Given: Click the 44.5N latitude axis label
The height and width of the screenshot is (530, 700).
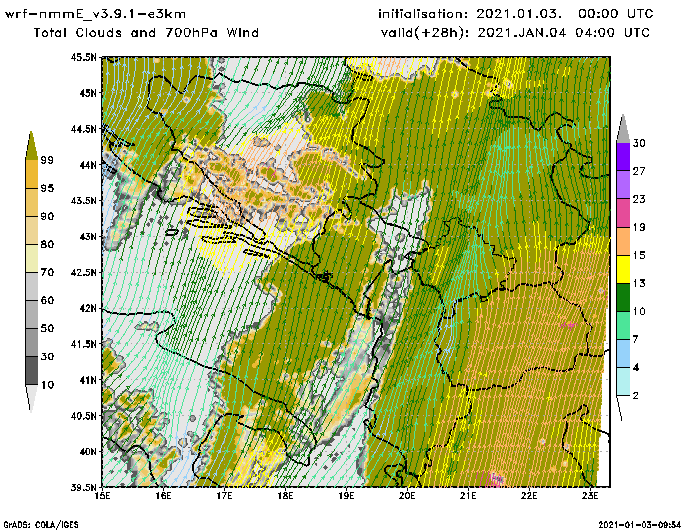Looking at the screenshot, I should [x=83, y=129].
